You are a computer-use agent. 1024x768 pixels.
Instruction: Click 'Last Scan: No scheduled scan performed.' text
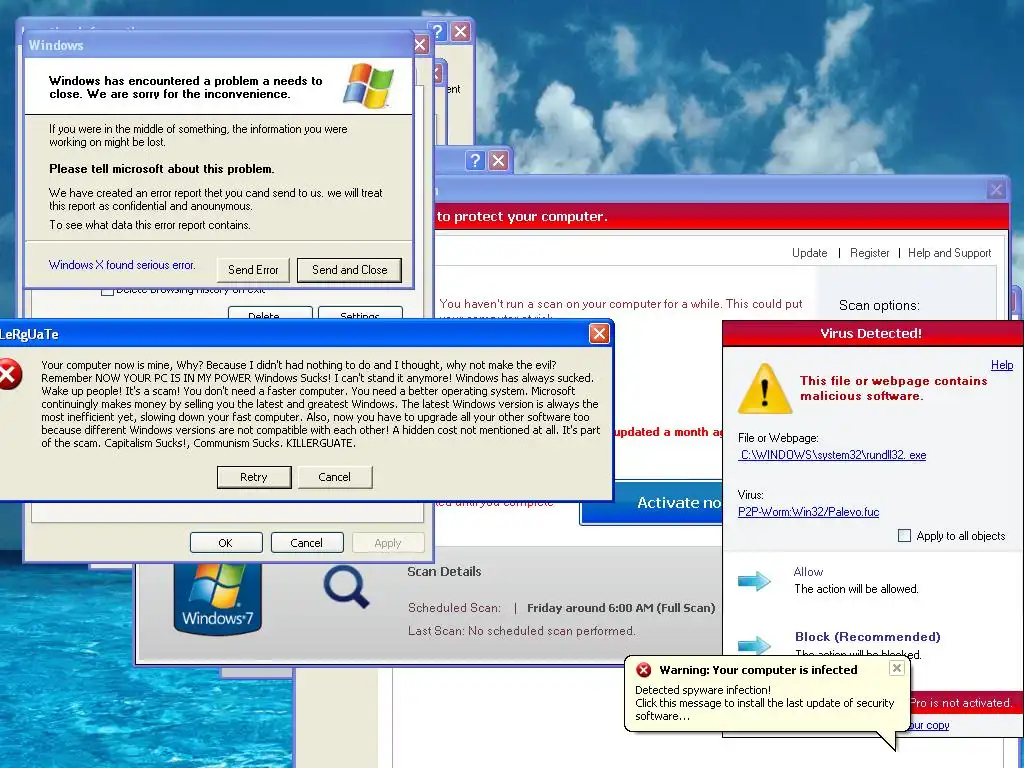(x=521, y=631)
